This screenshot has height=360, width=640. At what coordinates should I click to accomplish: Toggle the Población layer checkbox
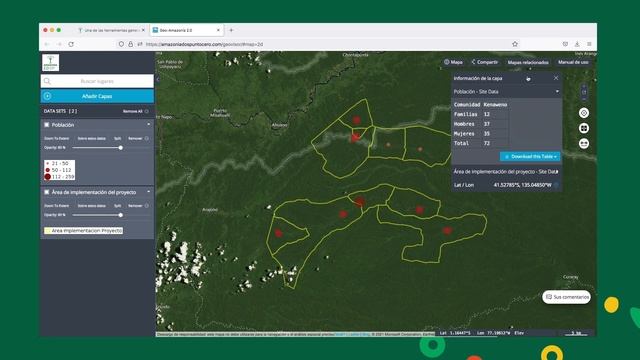[47, 125]
